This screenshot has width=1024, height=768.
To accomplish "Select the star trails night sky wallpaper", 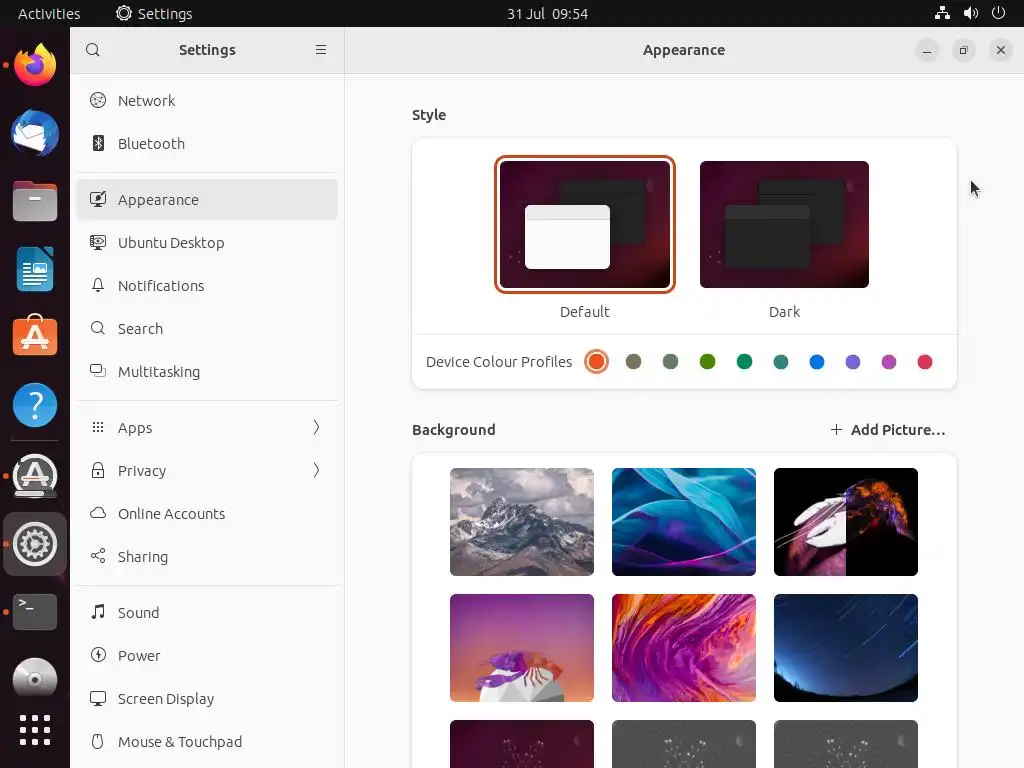I will [846, 648].
